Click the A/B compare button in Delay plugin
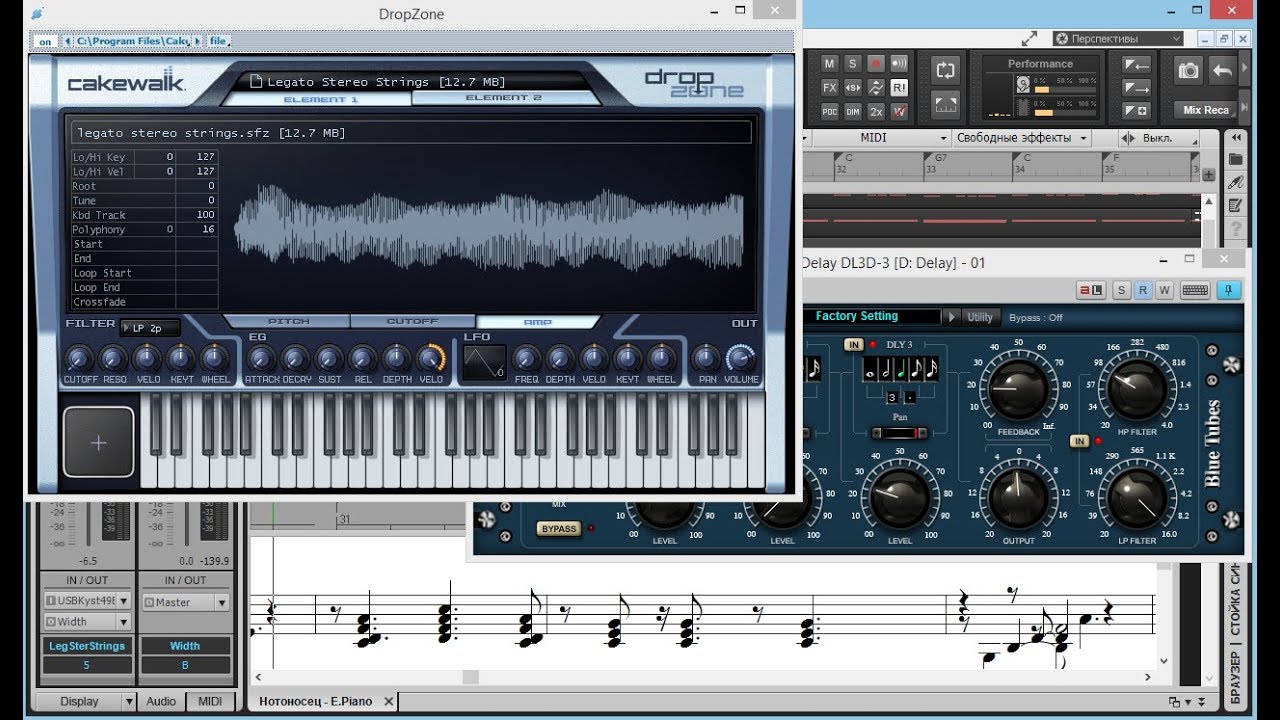Screen dimensions: 1280x720 pyautogui.click(x=1091, y=291)
